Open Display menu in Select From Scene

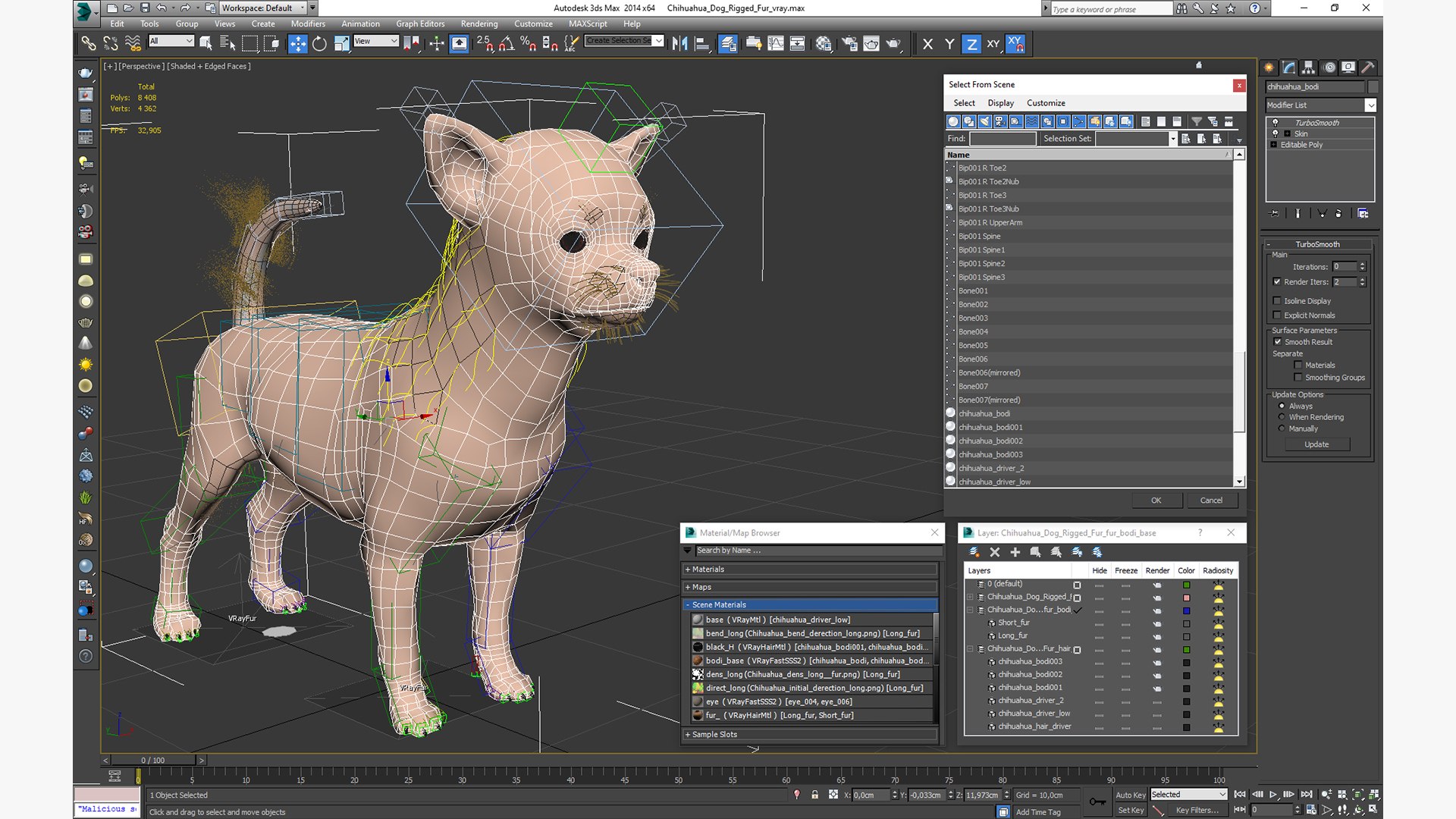(1000, 103)
